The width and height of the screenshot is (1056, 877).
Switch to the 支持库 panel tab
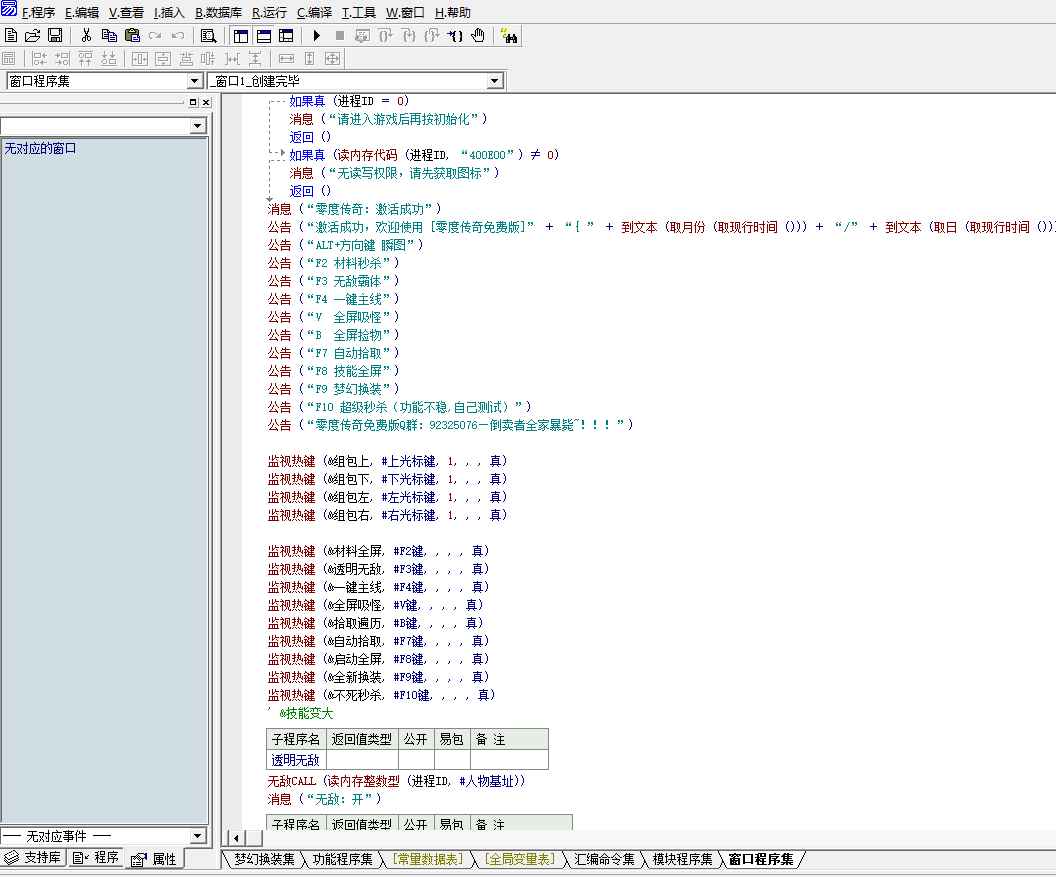[x=33, y=857]
